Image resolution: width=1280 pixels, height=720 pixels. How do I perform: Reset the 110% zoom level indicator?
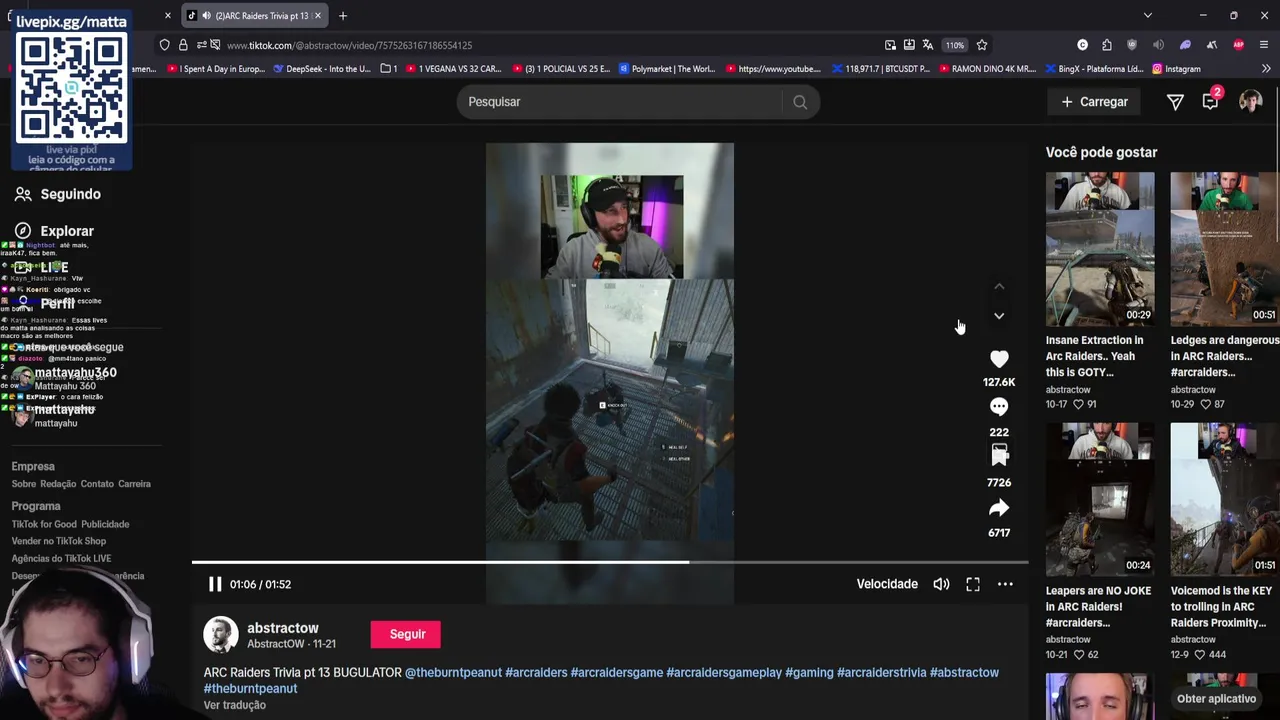[955, 45]
